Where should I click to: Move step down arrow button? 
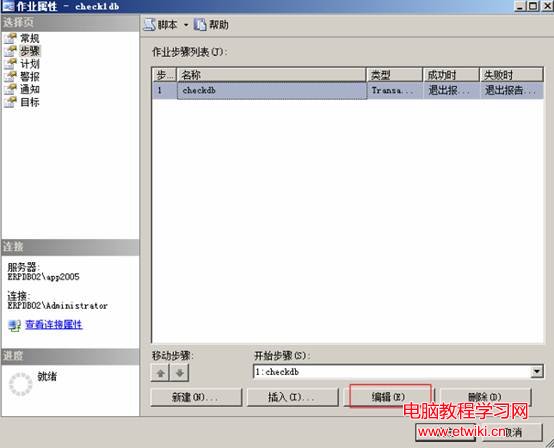click(179, 373)
